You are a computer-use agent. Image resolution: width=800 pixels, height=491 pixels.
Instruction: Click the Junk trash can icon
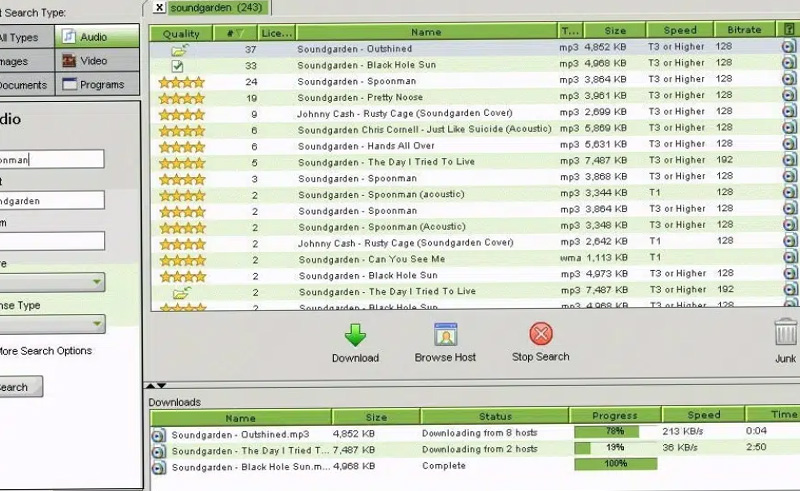(785, 332)
